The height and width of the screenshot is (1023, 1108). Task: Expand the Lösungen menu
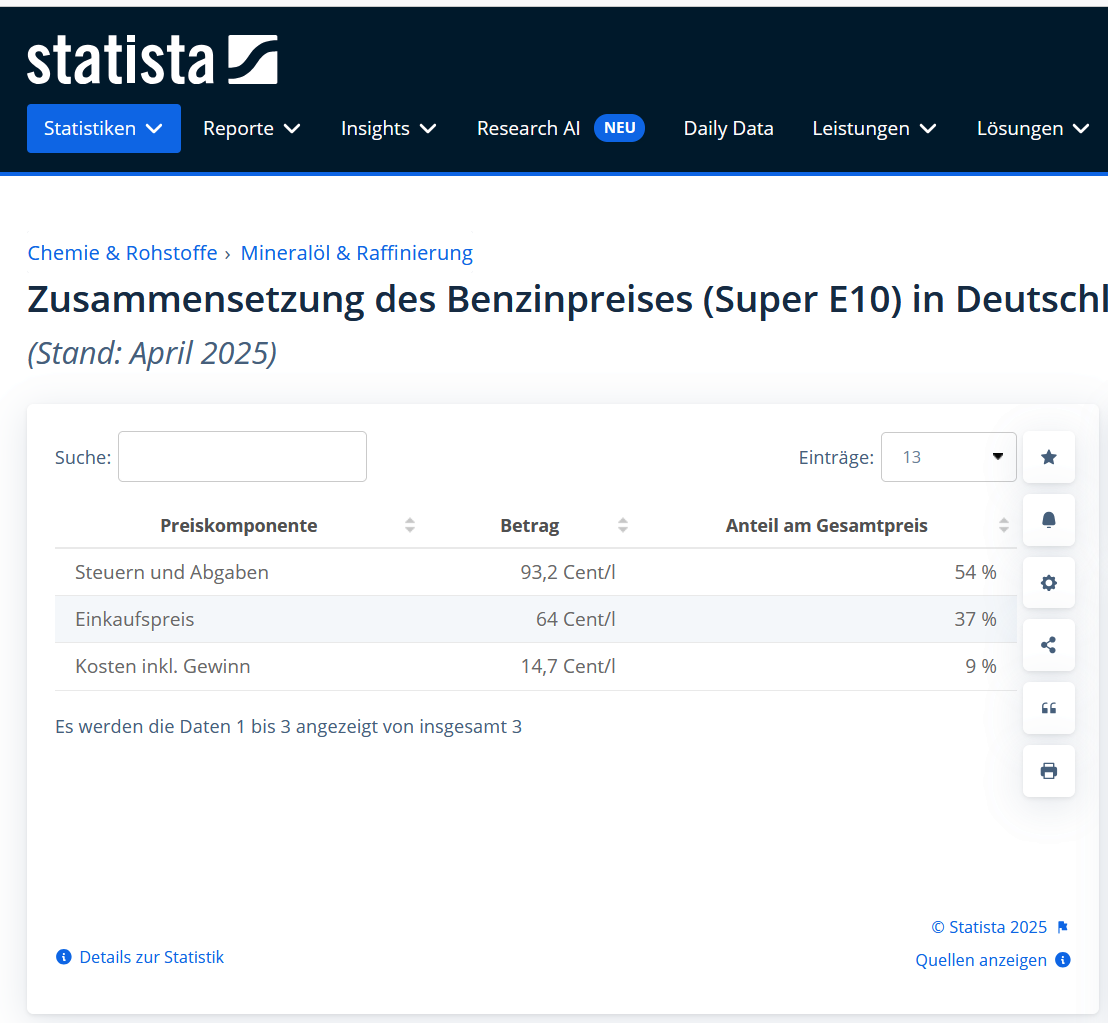click(1033, 129)
